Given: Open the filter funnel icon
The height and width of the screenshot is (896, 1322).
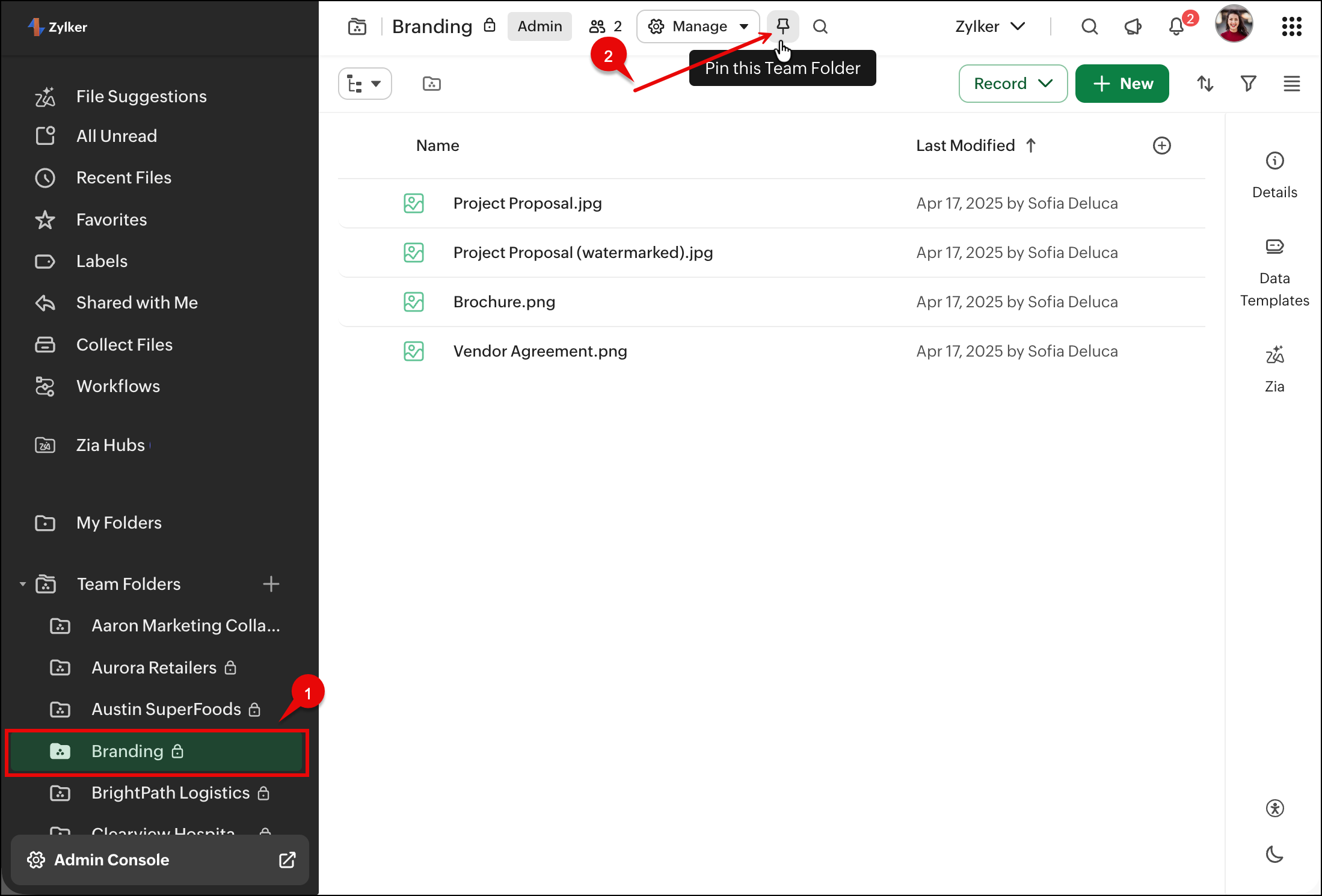Looking at the screenshot, I should click(1248, 84).
